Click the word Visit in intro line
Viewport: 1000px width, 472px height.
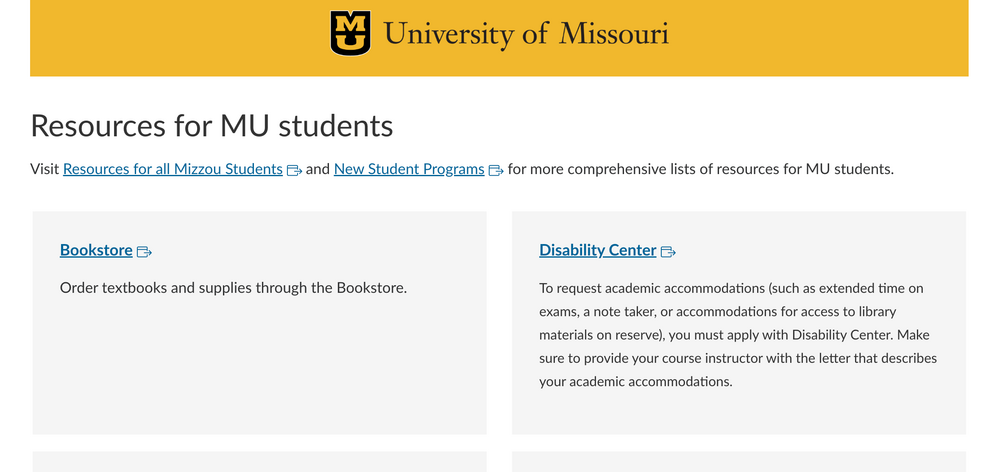45,169
